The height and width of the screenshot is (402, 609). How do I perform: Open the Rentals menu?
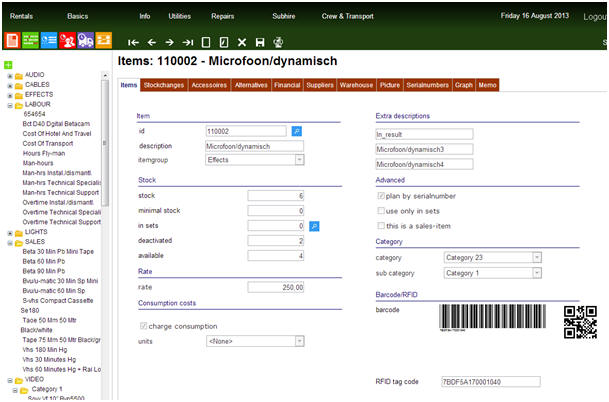coord(21,16)
